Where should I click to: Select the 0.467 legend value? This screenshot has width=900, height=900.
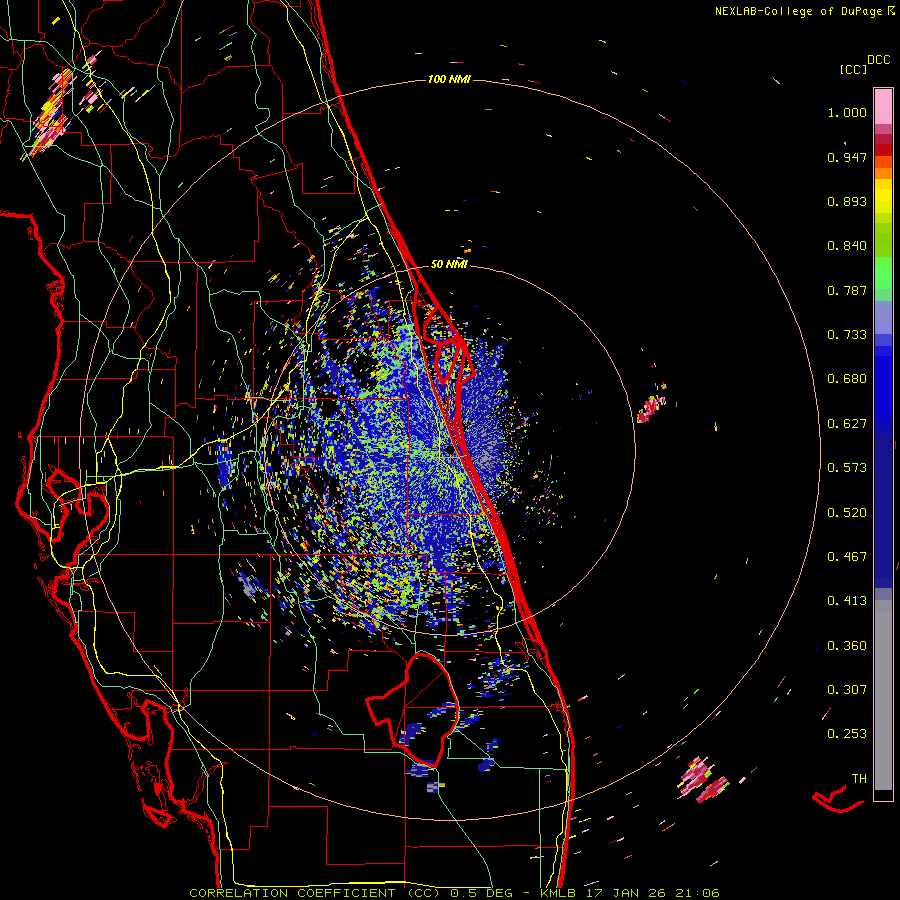847,557
